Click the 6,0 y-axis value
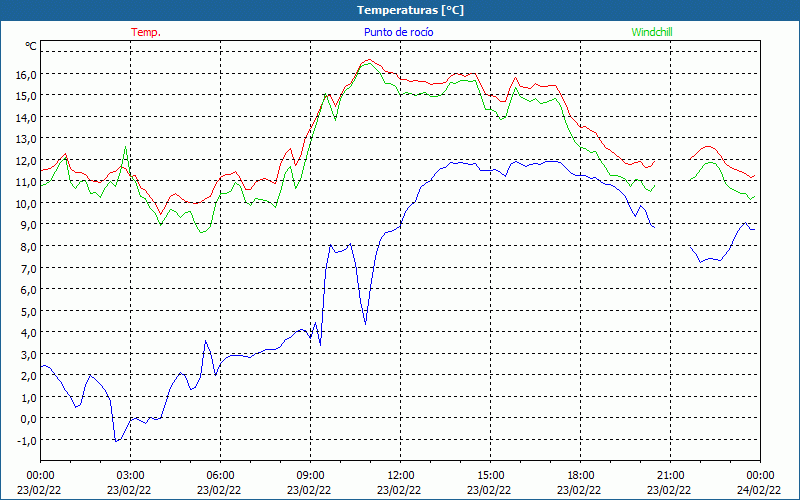 (29, 289)
